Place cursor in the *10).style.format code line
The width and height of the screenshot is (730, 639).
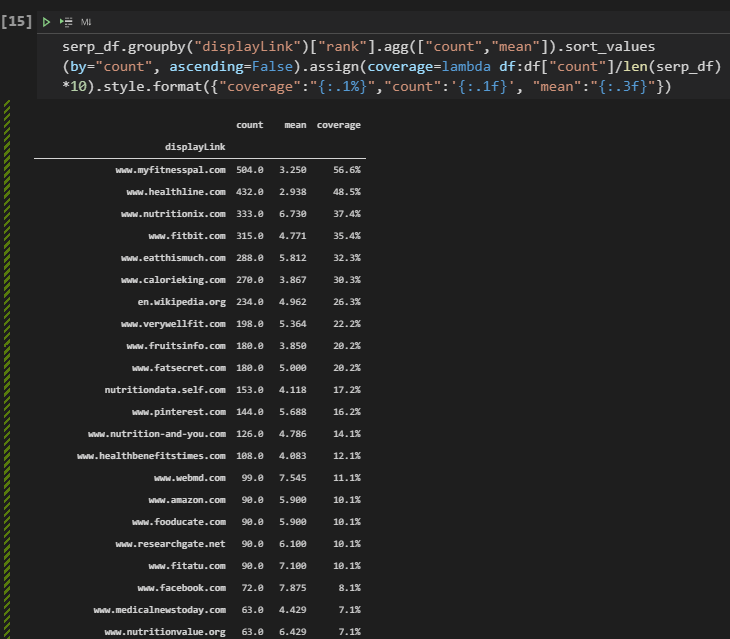pos(366,87)
